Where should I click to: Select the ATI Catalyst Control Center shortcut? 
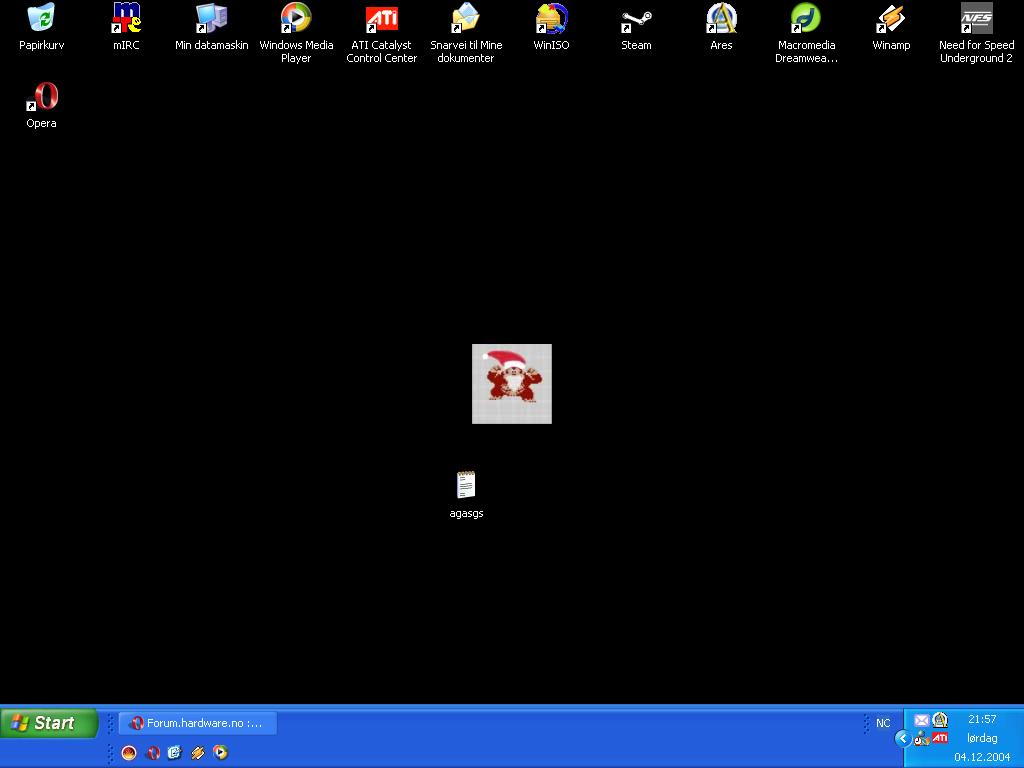pos(381,33)
